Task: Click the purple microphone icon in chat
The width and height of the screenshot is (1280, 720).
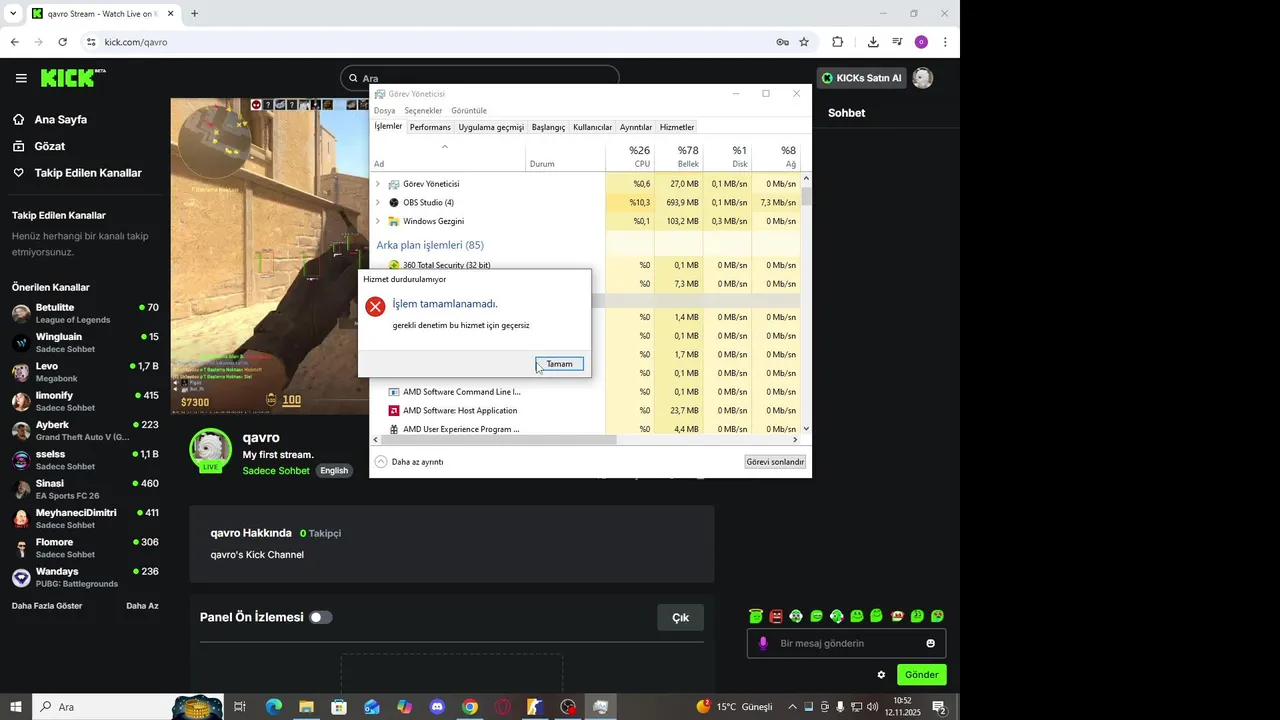Action: pos(763,644)
